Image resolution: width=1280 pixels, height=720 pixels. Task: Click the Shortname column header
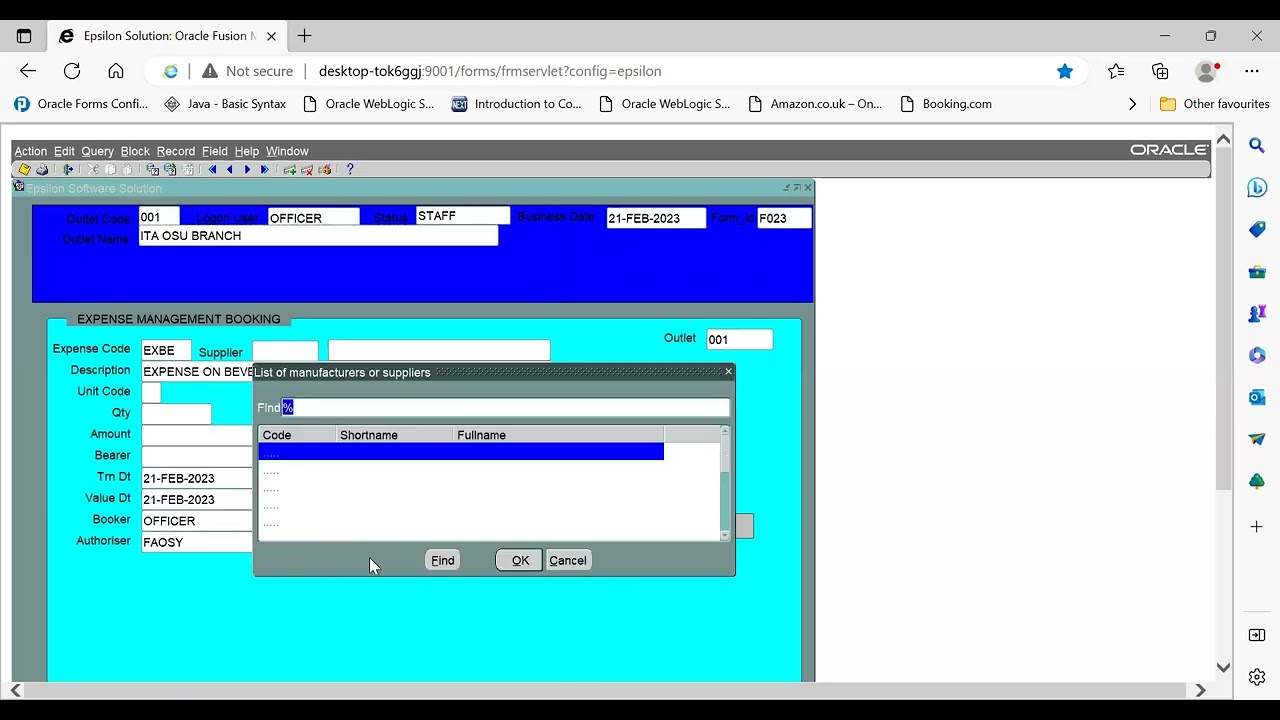(x=394, y=435)
